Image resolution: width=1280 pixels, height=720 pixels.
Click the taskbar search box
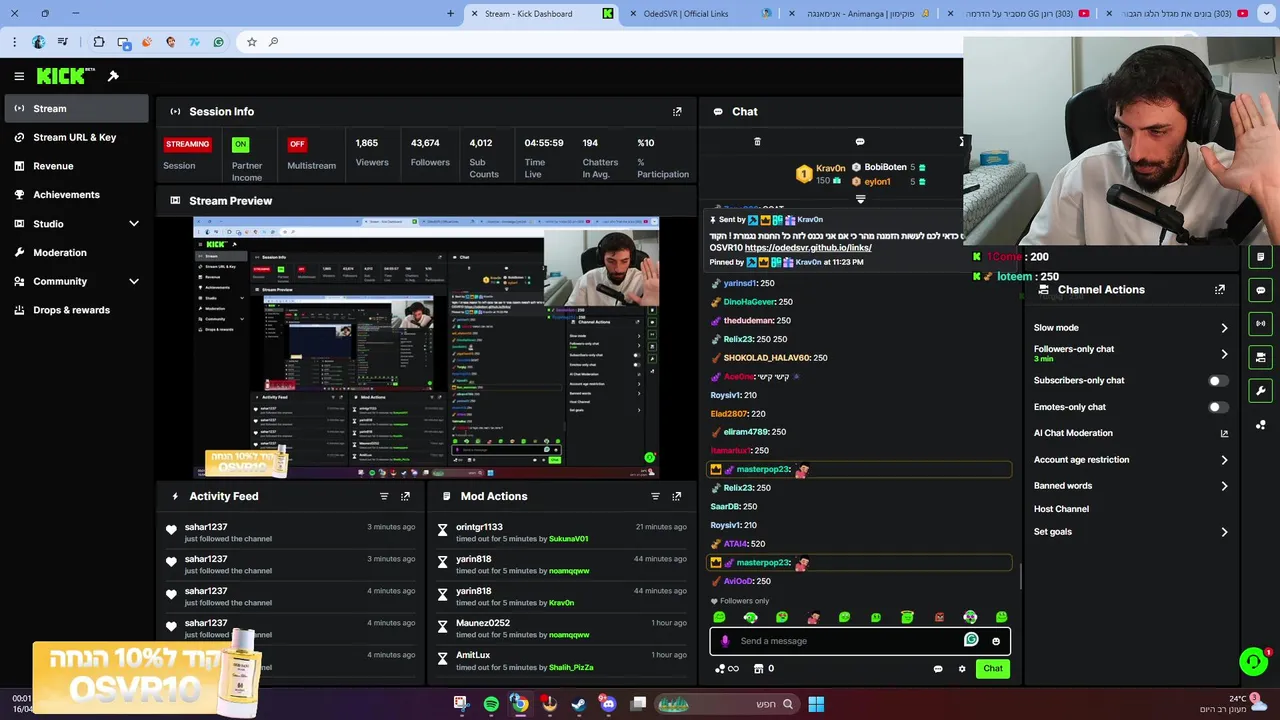click(x=729, y=704)
